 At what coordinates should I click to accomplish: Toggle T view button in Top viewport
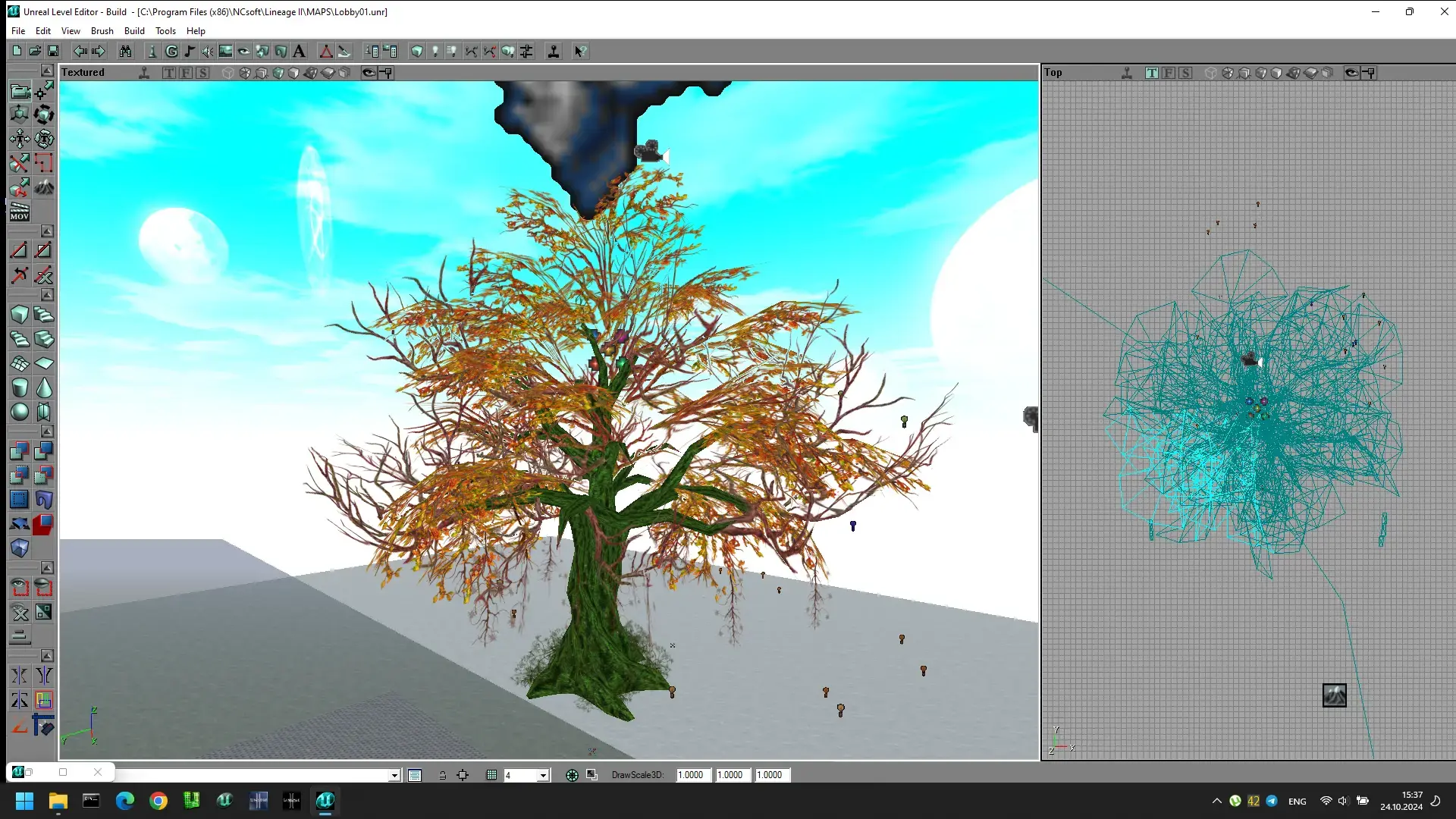[x=1152, y=73]
